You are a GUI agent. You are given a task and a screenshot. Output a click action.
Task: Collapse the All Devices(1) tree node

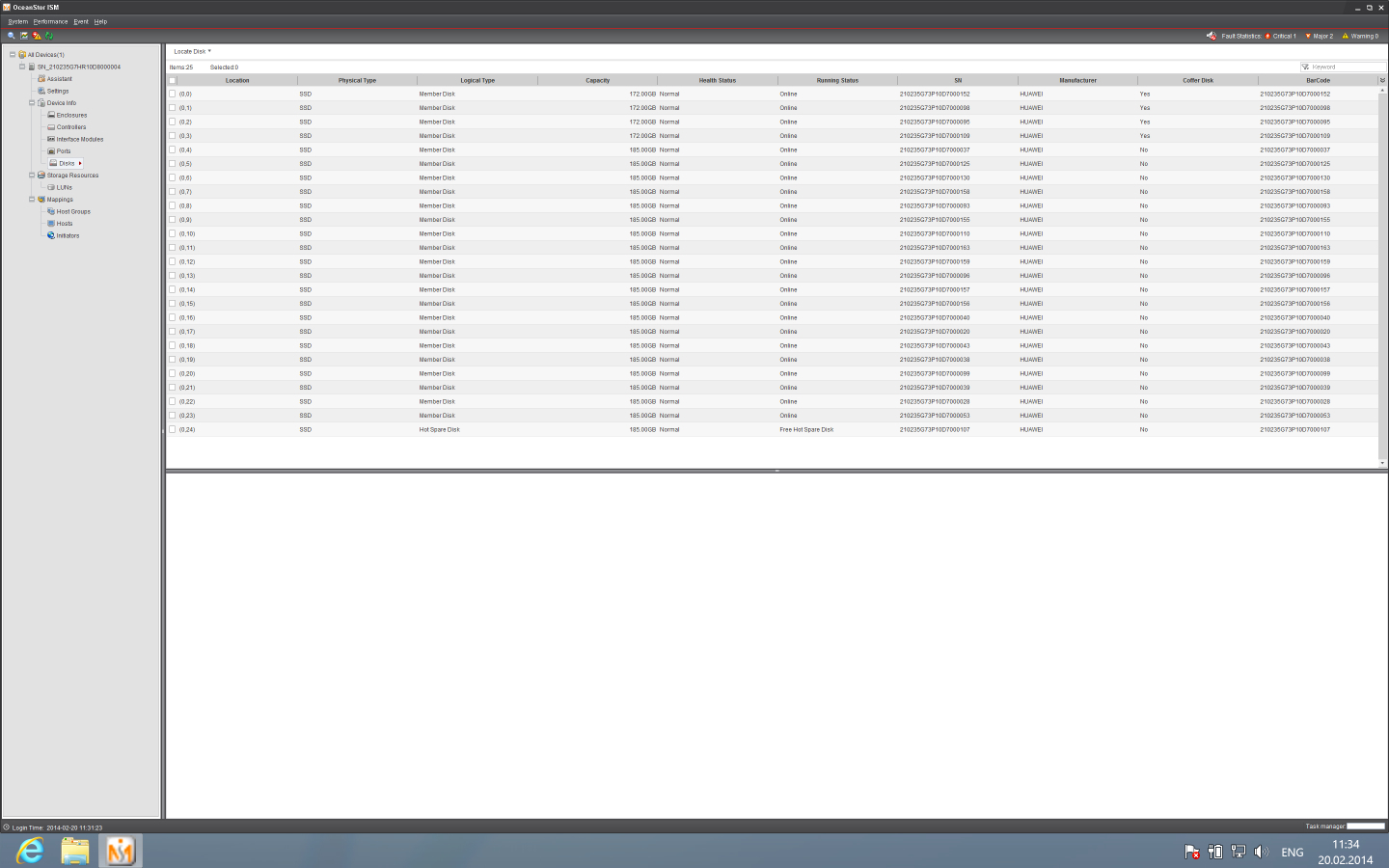click(13, 55)
